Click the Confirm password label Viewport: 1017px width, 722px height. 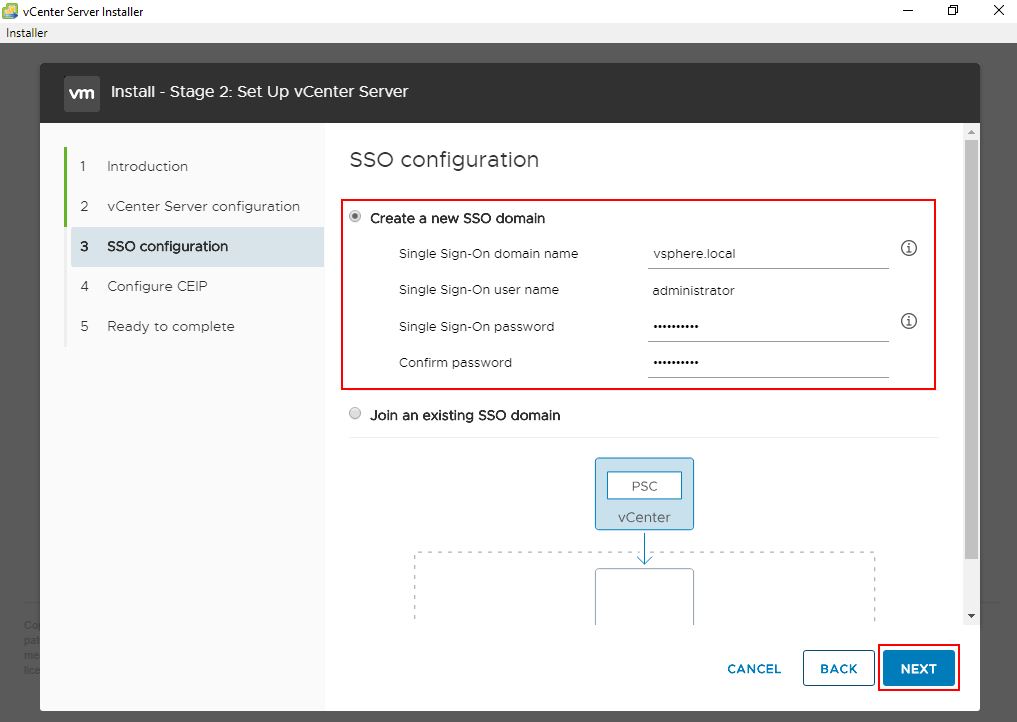(x=455, y=363)
